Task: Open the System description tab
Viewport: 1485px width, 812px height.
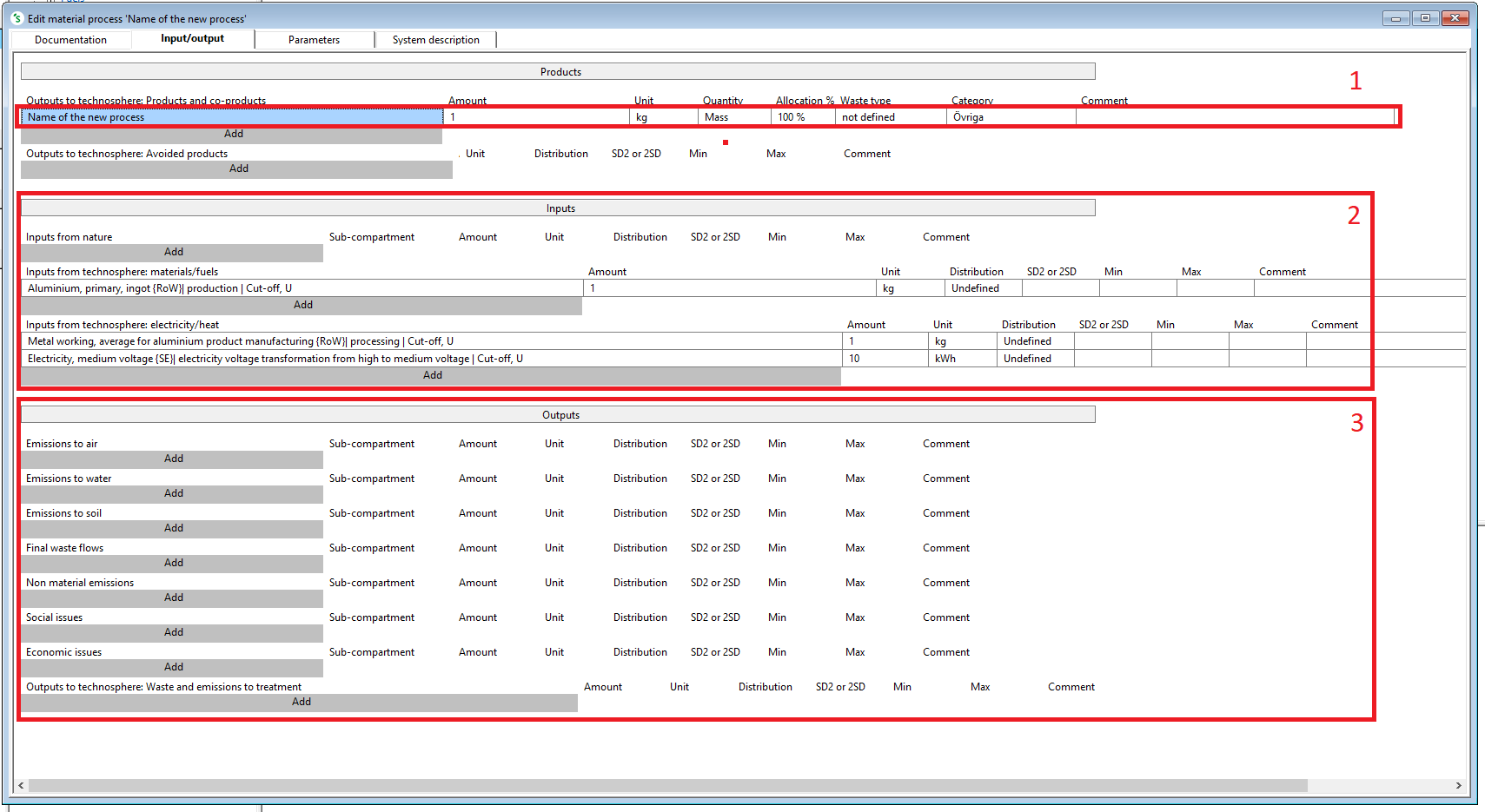Action: pyautogui.click(x=436, y=40)
